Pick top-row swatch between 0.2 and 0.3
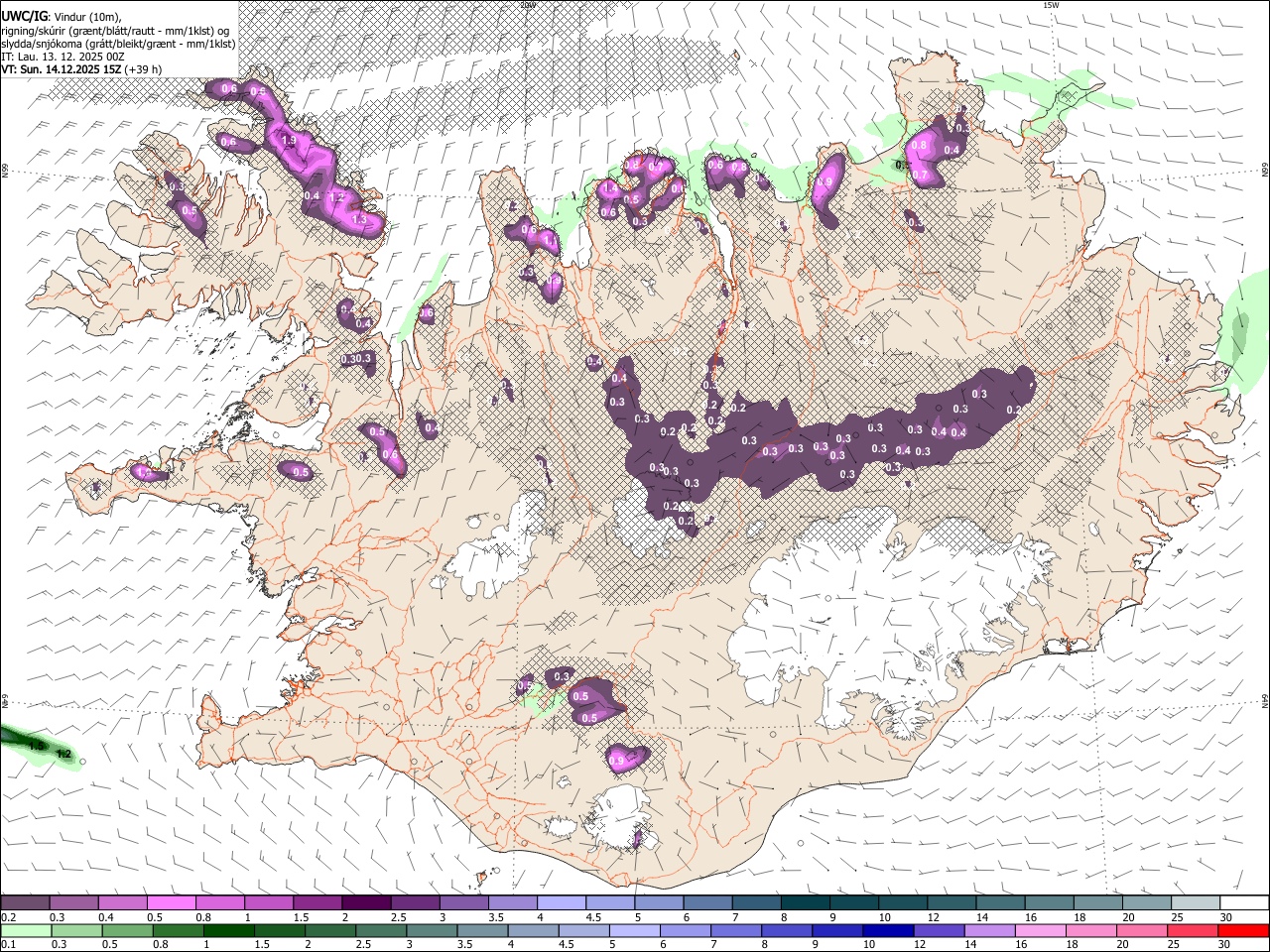 (x=26, y=902)
